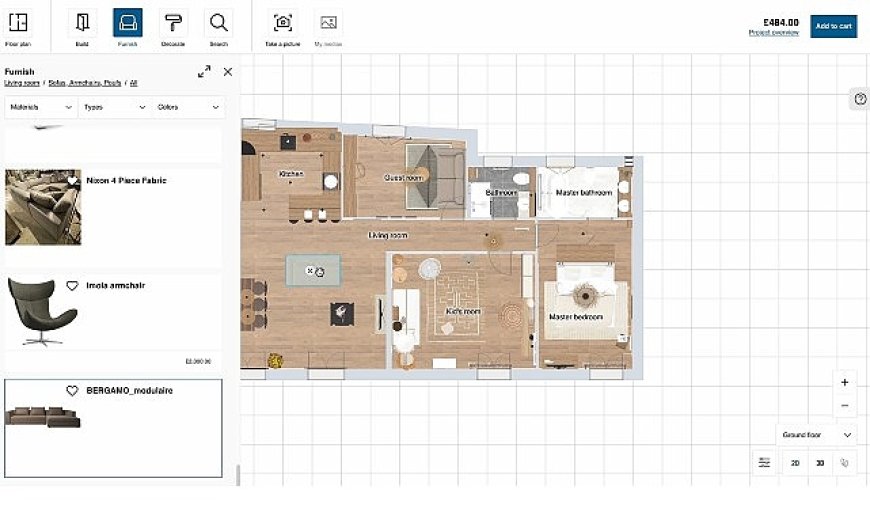
Task: Select the Kid's room label
Action: pyautogui.click(x=463, y=311)
